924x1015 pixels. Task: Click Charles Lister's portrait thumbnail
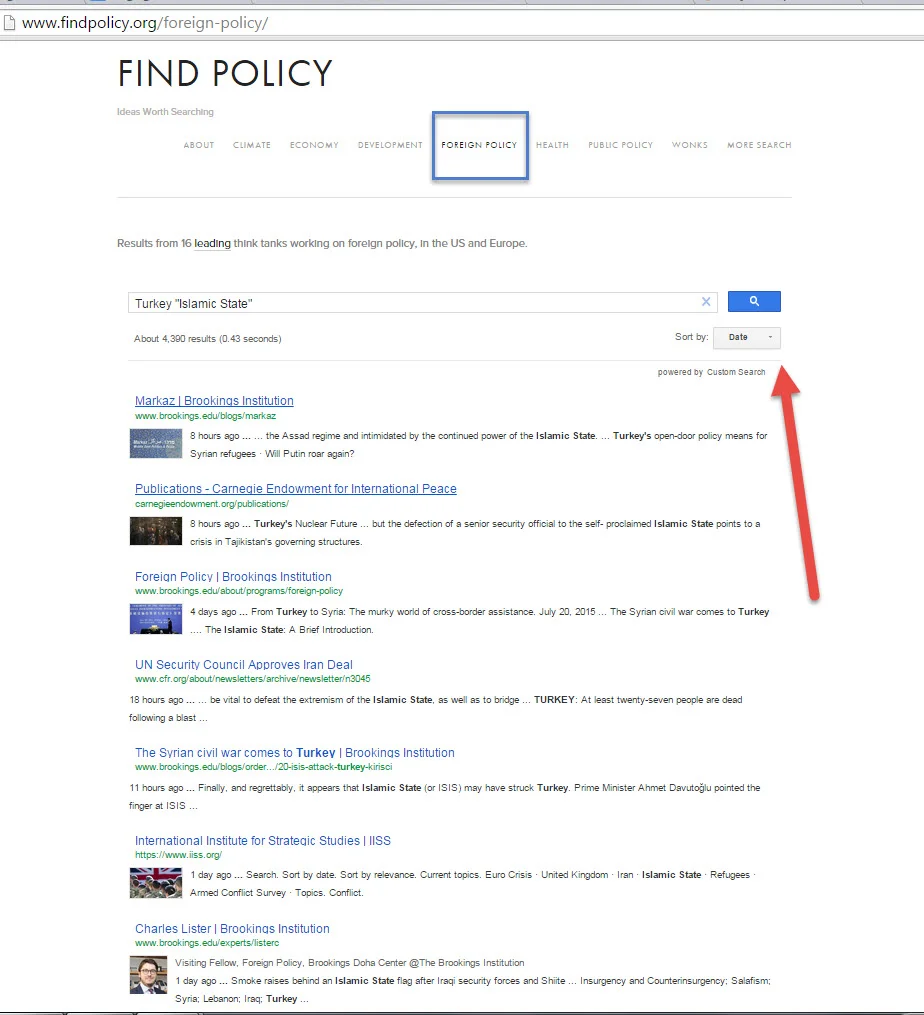coord(148,975)
